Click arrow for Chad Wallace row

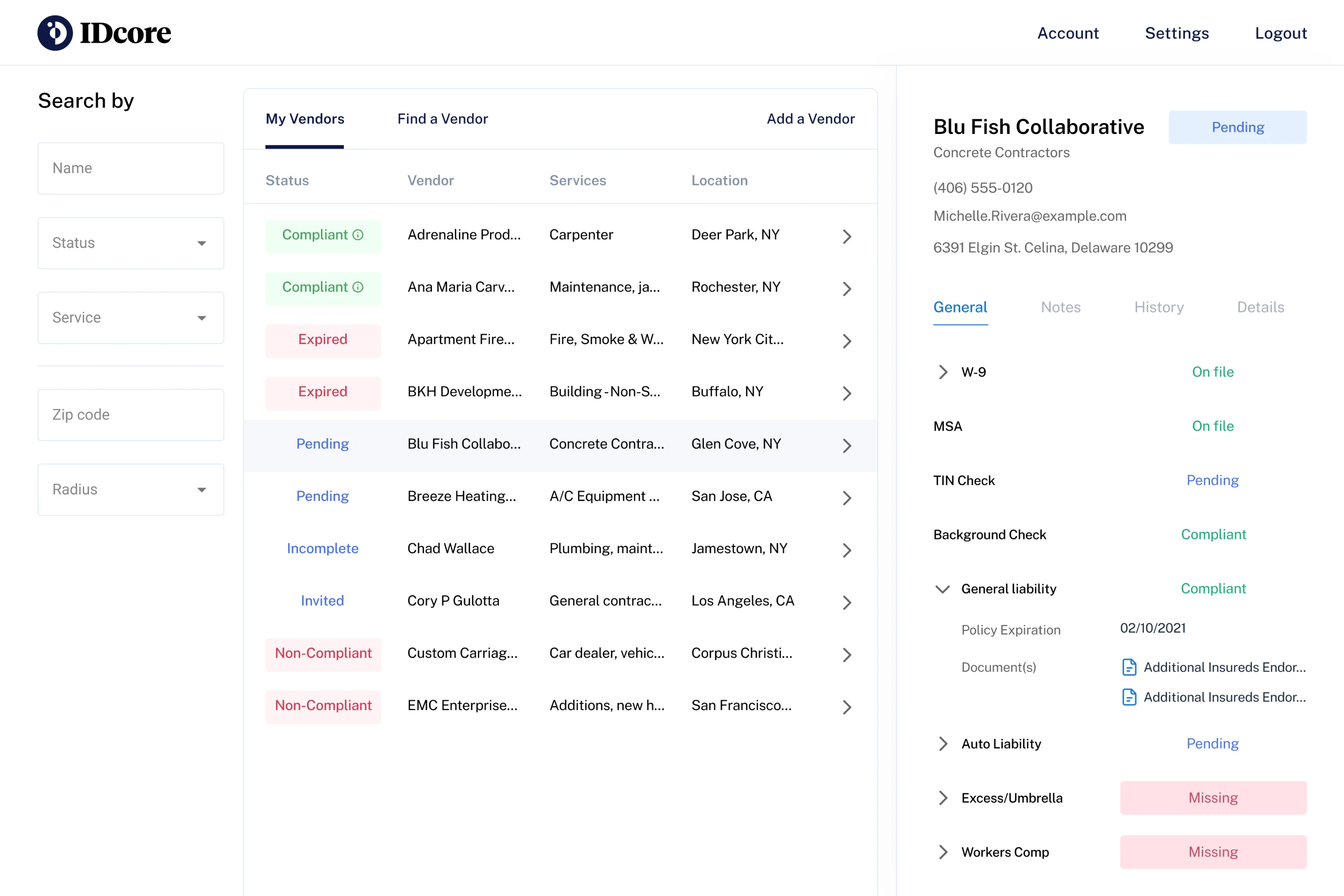(847, 550)
